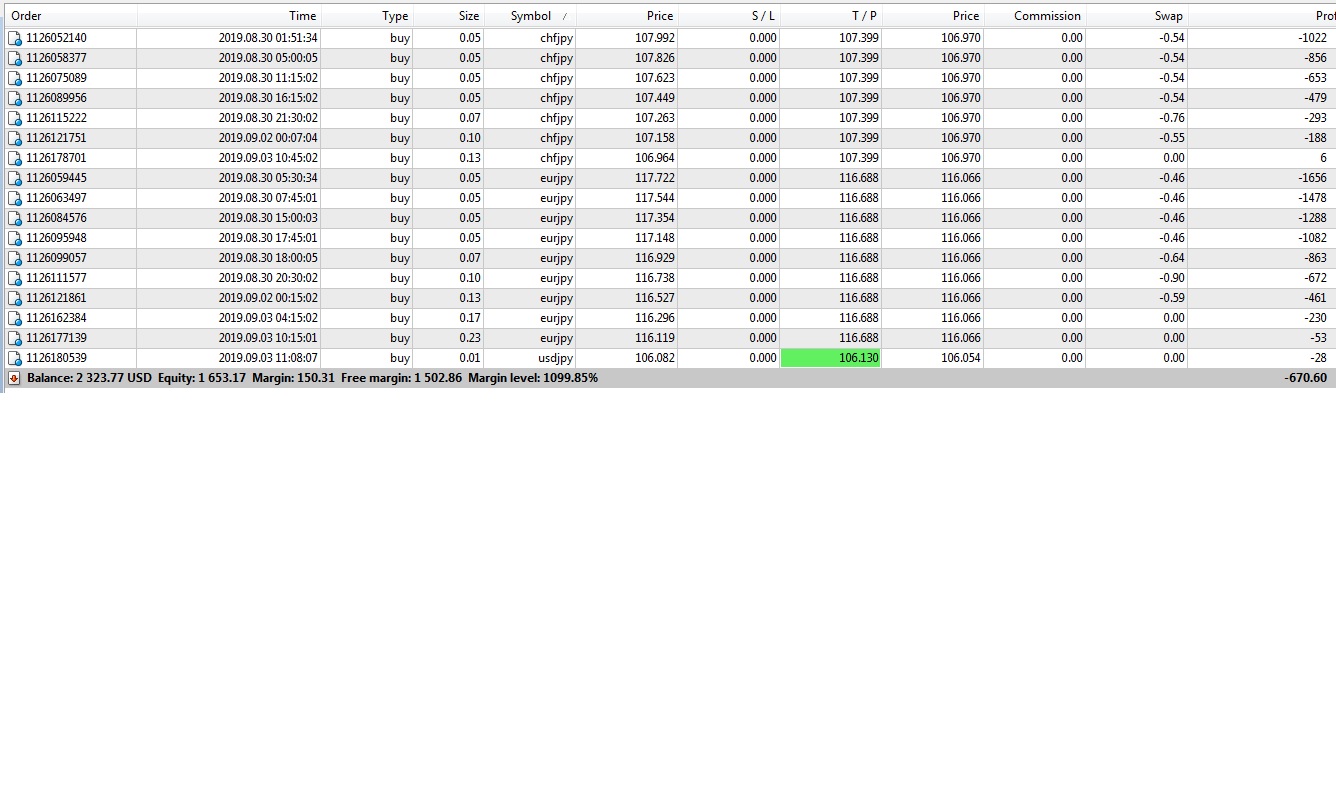Click the trade icon for order 1126178701
The width and height of the screenshot is (1336, 804).
pos(15,158)
